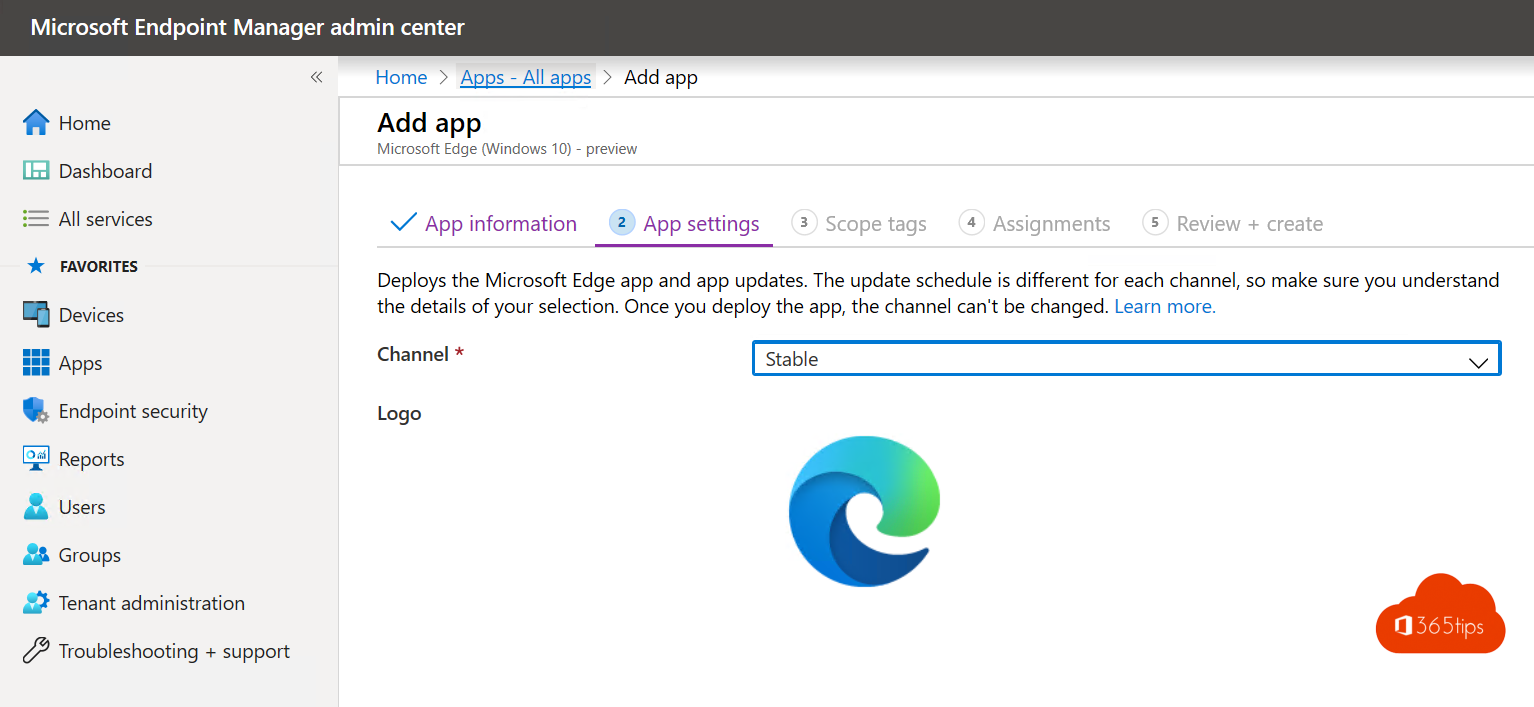
Task: Click the Dashboard chart icon
Action: [36, 171]
